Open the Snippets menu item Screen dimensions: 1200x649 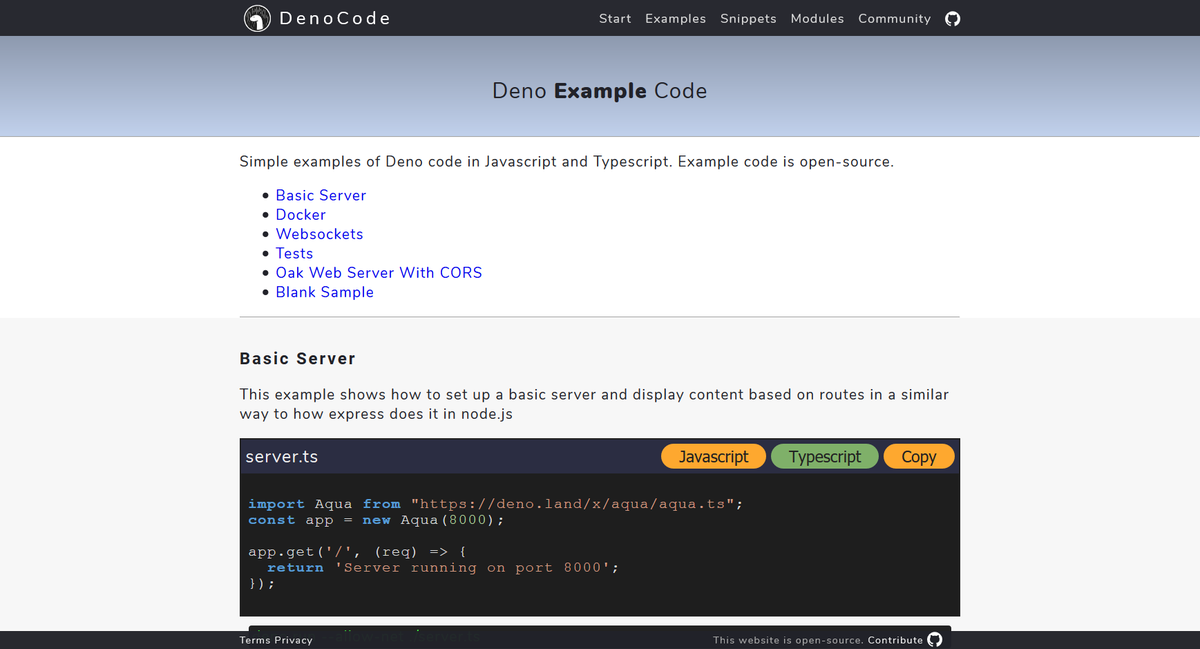point(748,18)
